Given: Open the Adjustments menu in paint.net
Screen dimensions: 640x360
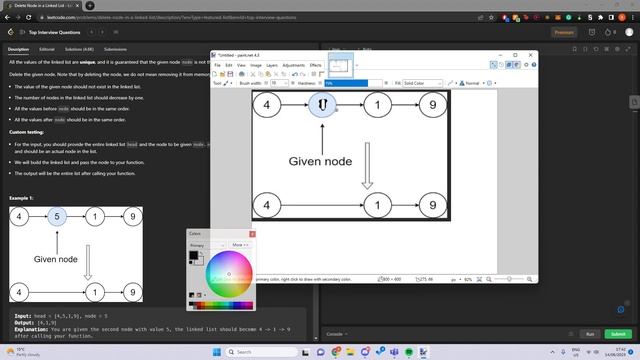Looking at the screenshot, I should [293, 65].
